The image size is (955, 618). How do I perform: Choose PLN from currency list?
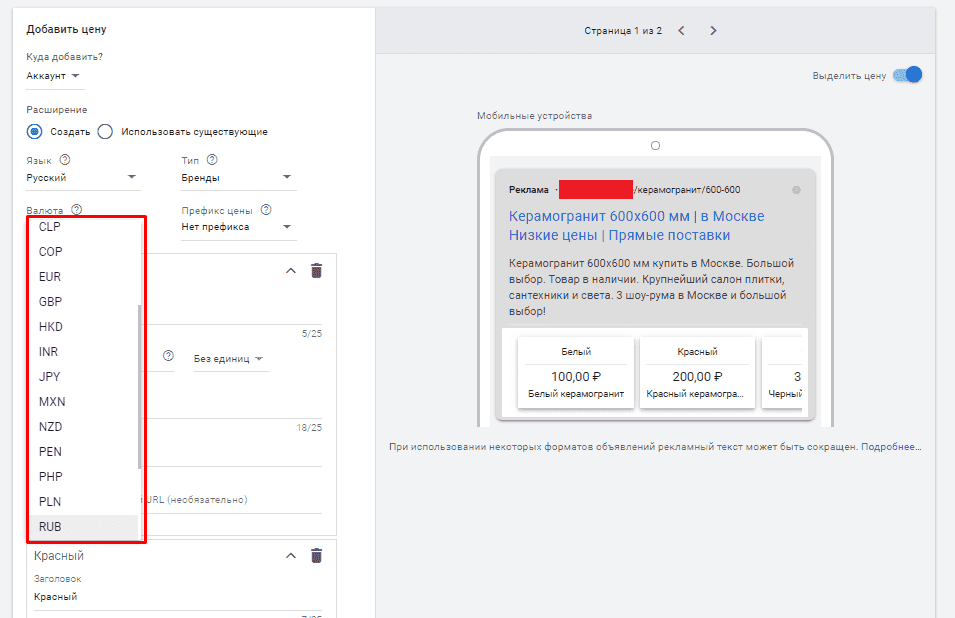point(84,501)
